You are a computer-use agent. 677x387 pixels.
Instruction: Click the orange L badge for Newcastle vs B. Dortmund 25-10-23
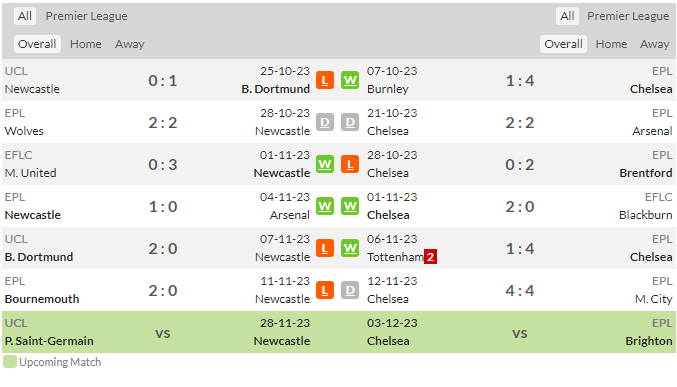click(x=325, y=80)
